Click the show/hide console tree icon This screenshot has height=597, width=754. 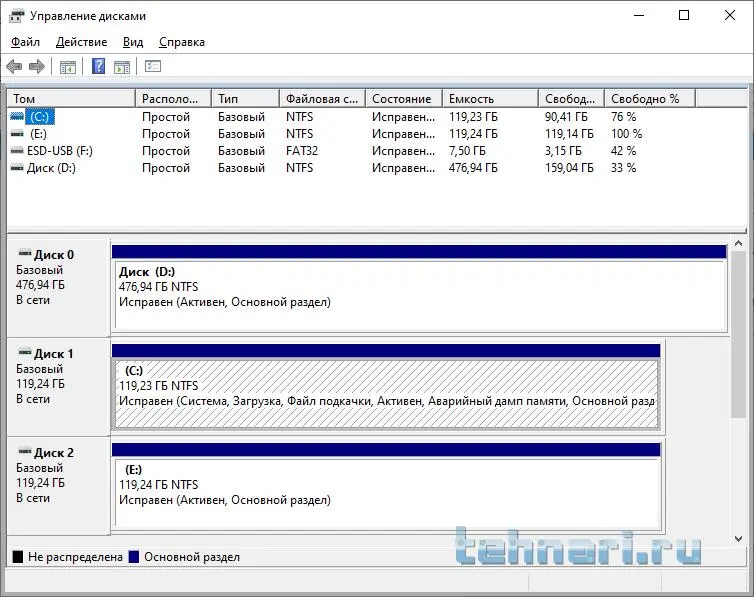click(x=68, y=67)
